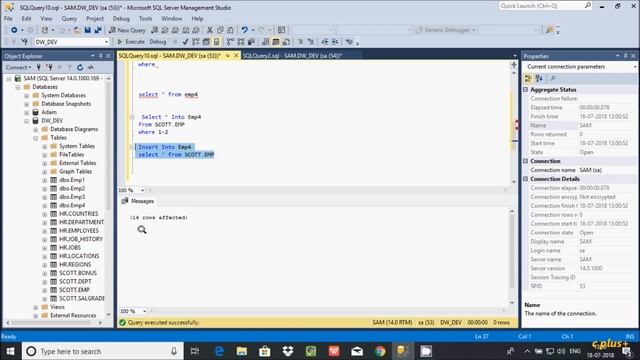The height and width of the screenshot is (360, 640).
Task: Open File Explorer from the taskbar
Action: (x=242, y=351)
